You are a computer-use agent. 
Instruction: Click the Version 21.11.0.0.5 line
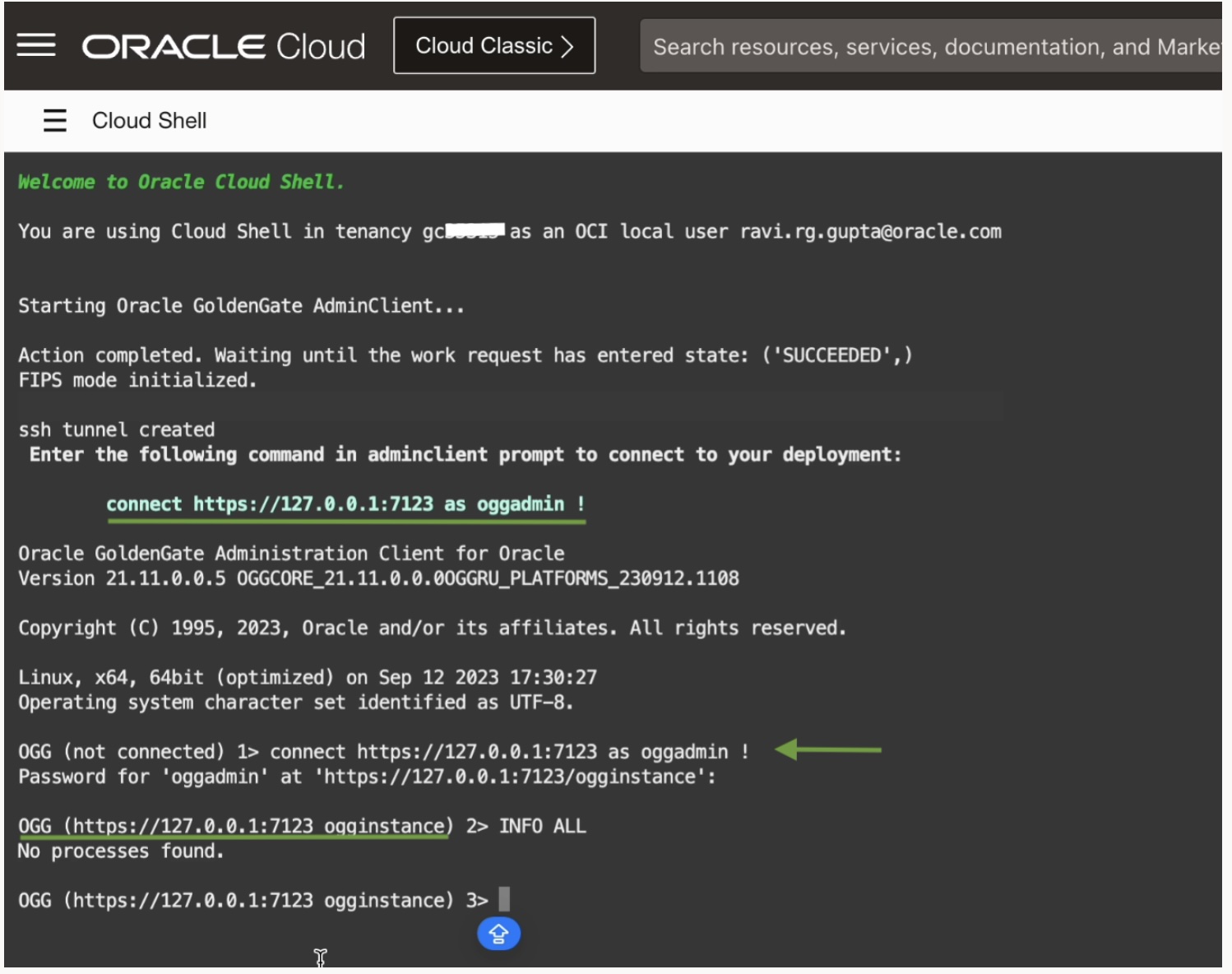378,578
